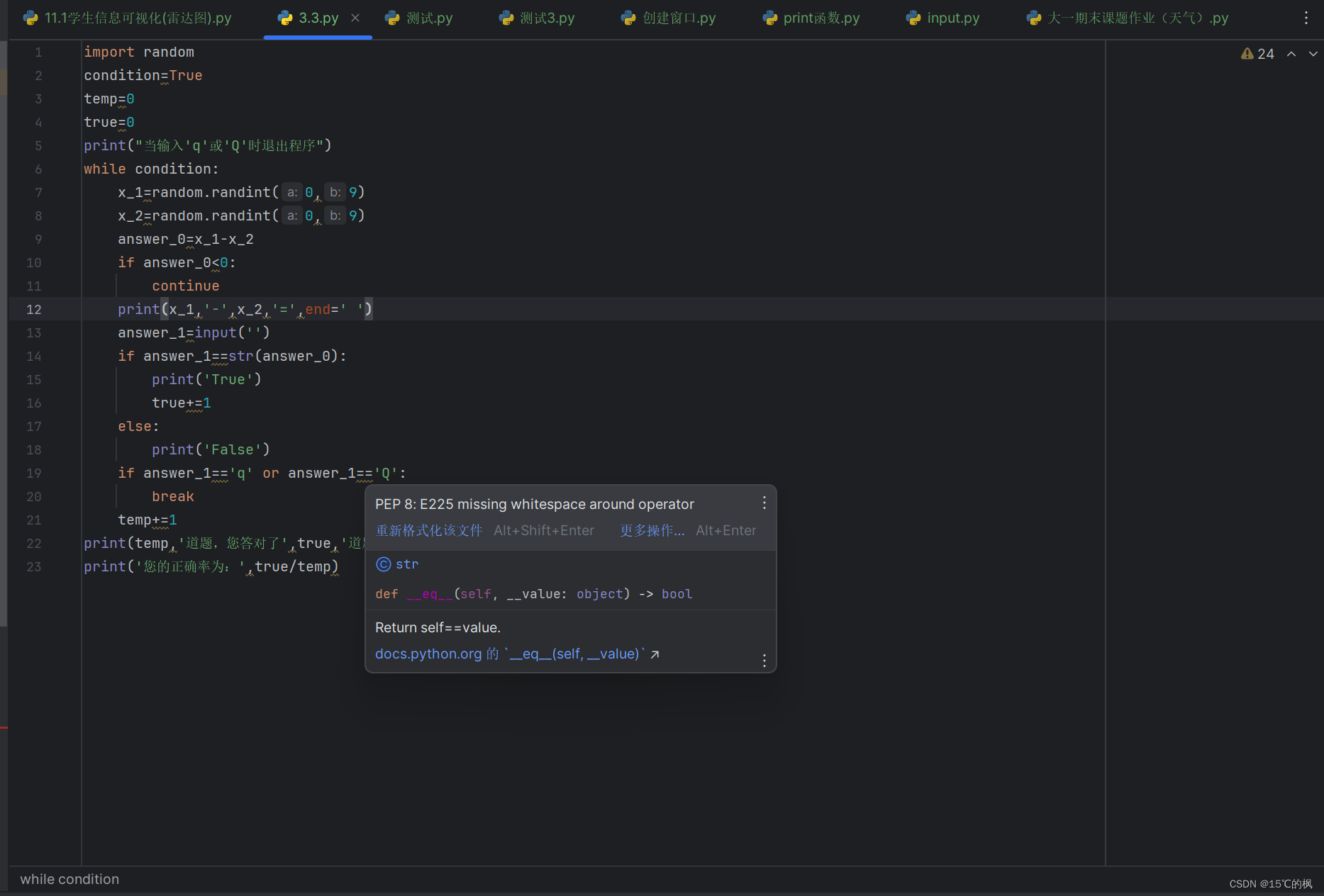The width and height of the screenshot is (1324, 896).
Task: Click the 'else:' keyword on line 17
Action: tap(138, 426)
